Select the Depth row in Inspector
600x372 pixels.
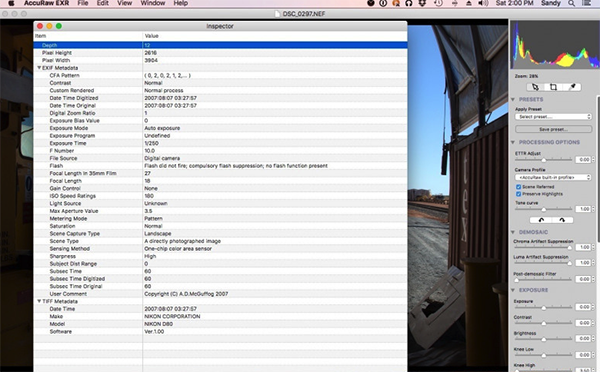point(220,45)
